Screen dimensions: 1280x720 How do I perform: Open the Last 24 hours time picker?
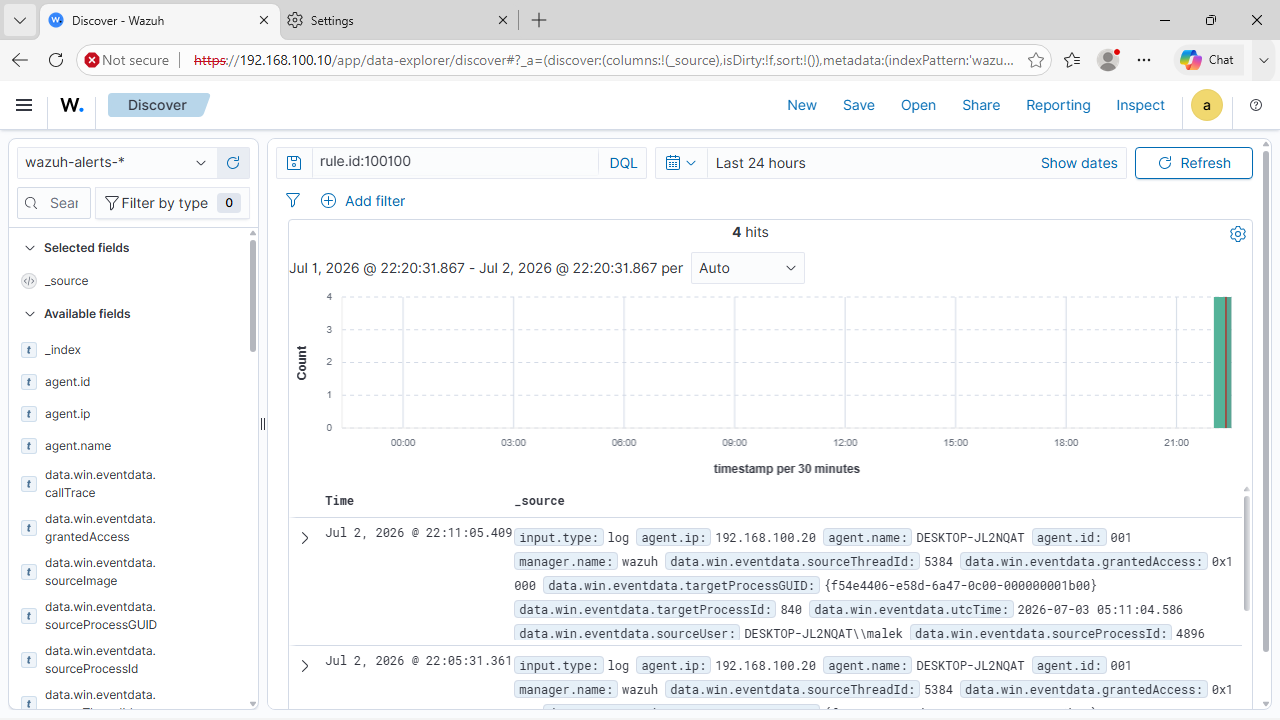(761, 163)
